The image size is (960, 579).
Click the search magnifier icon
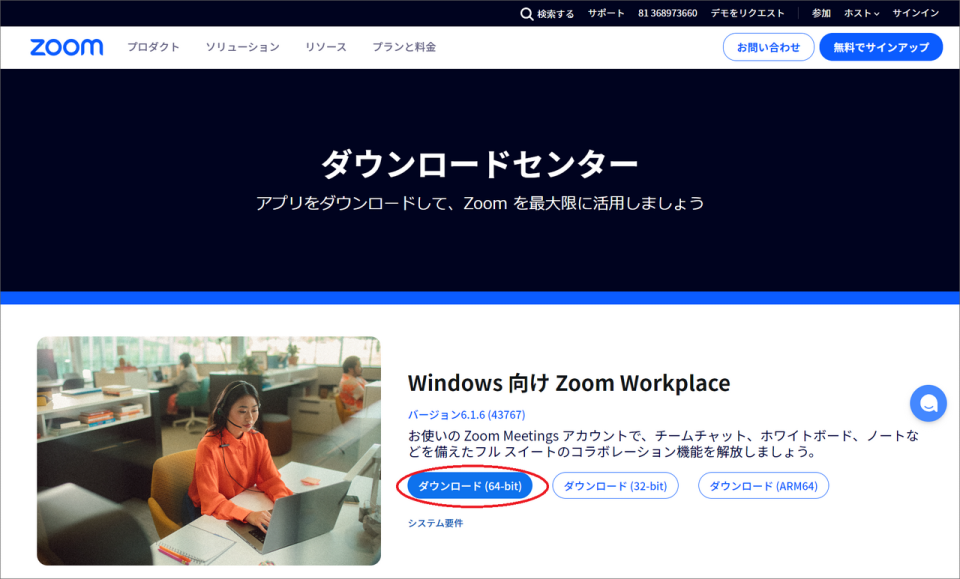tap(527, 13)
